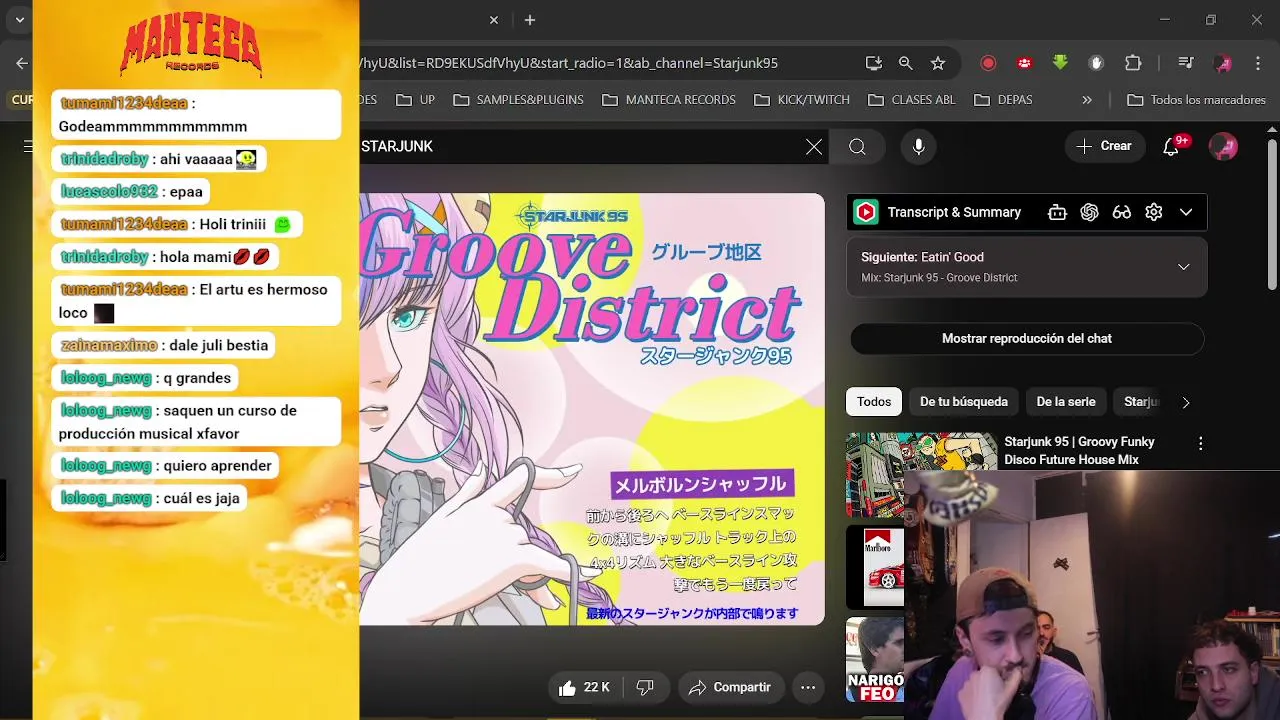
Task: Open Starjunk 95 Groovy Funky Disco video thumbnail
Action: 921,452
